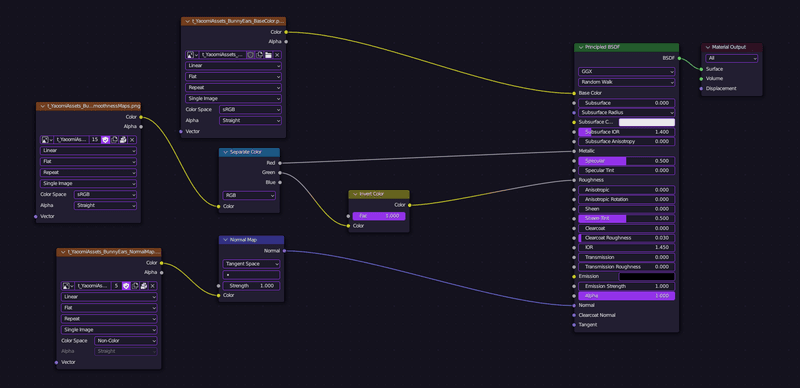This screenshot has width=800, height=388.
Task: Click new-image copy icon in NormalMap node
Action: pos(135,286)
